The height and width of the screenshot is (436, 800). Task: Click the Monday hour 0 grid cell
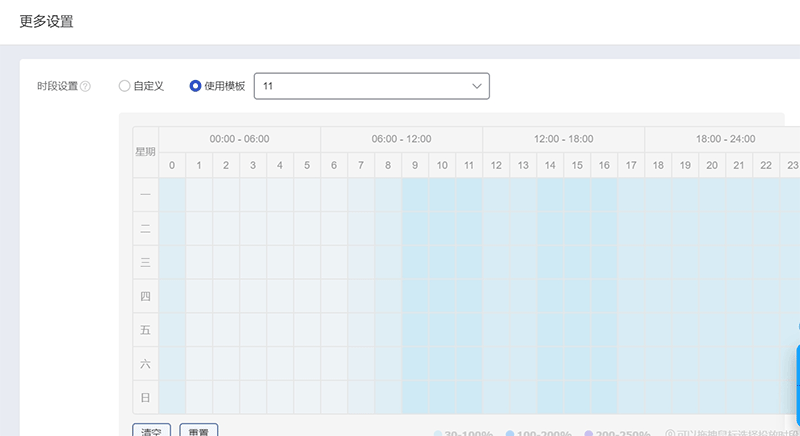(x=172, y=195)
